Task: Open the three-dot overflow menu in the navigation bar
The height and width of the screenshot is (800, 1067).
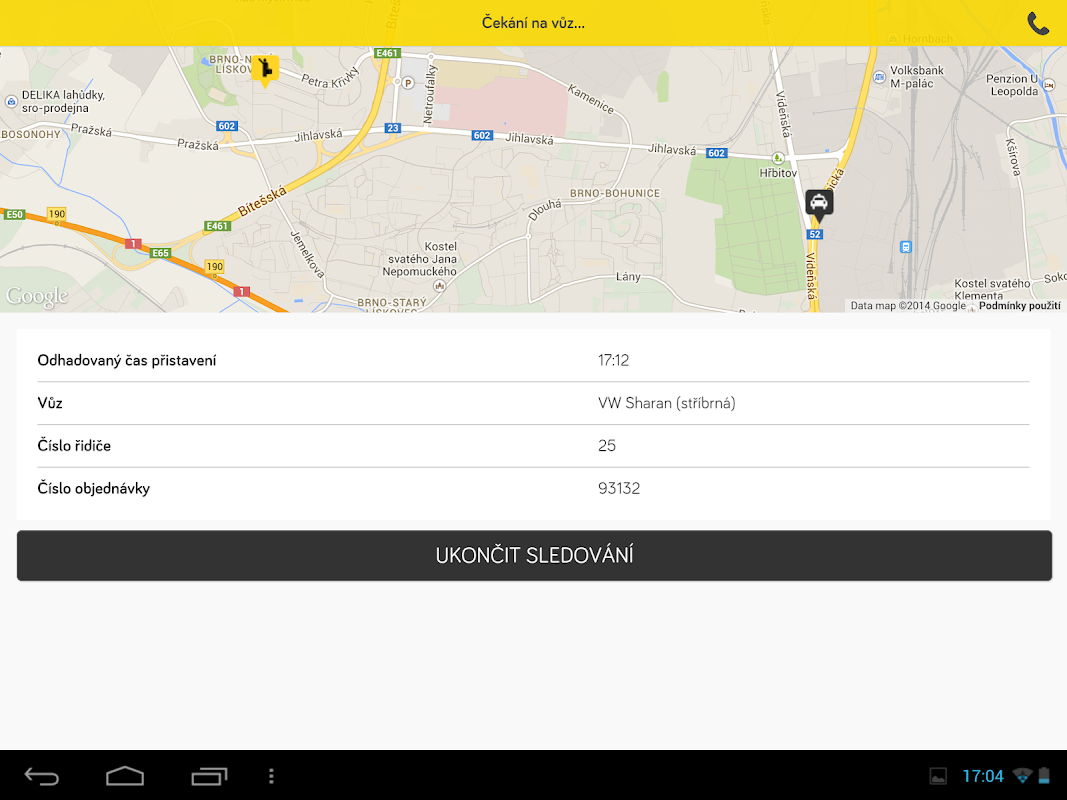Action: click(x=271, y=776)
